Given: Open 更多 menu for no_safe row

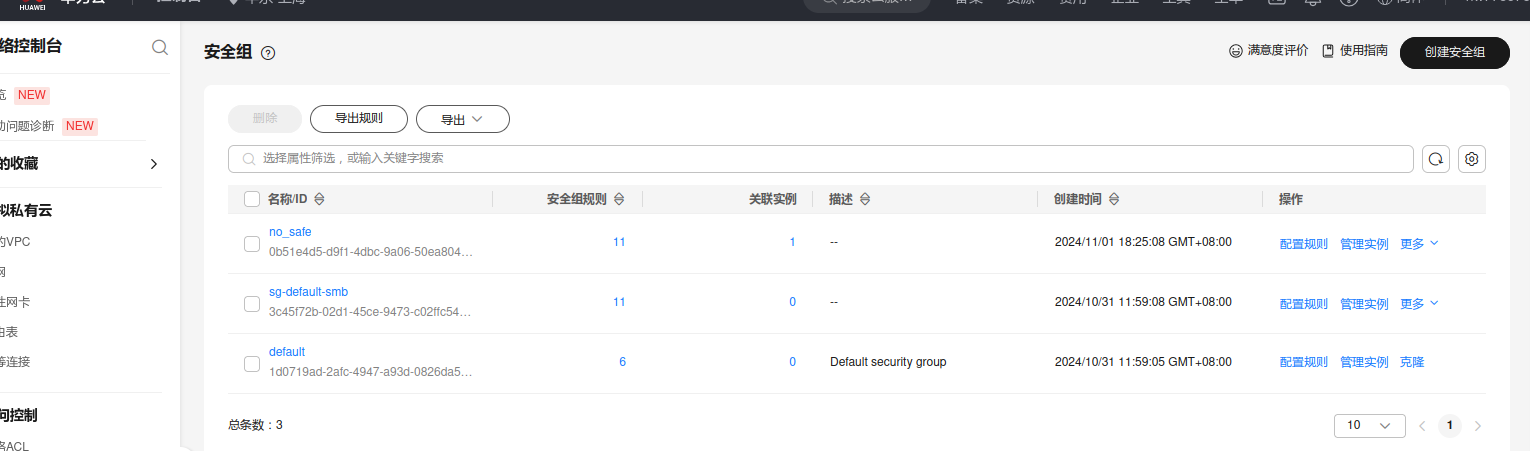Looking at the screenshot, I should pos(1419,243).
